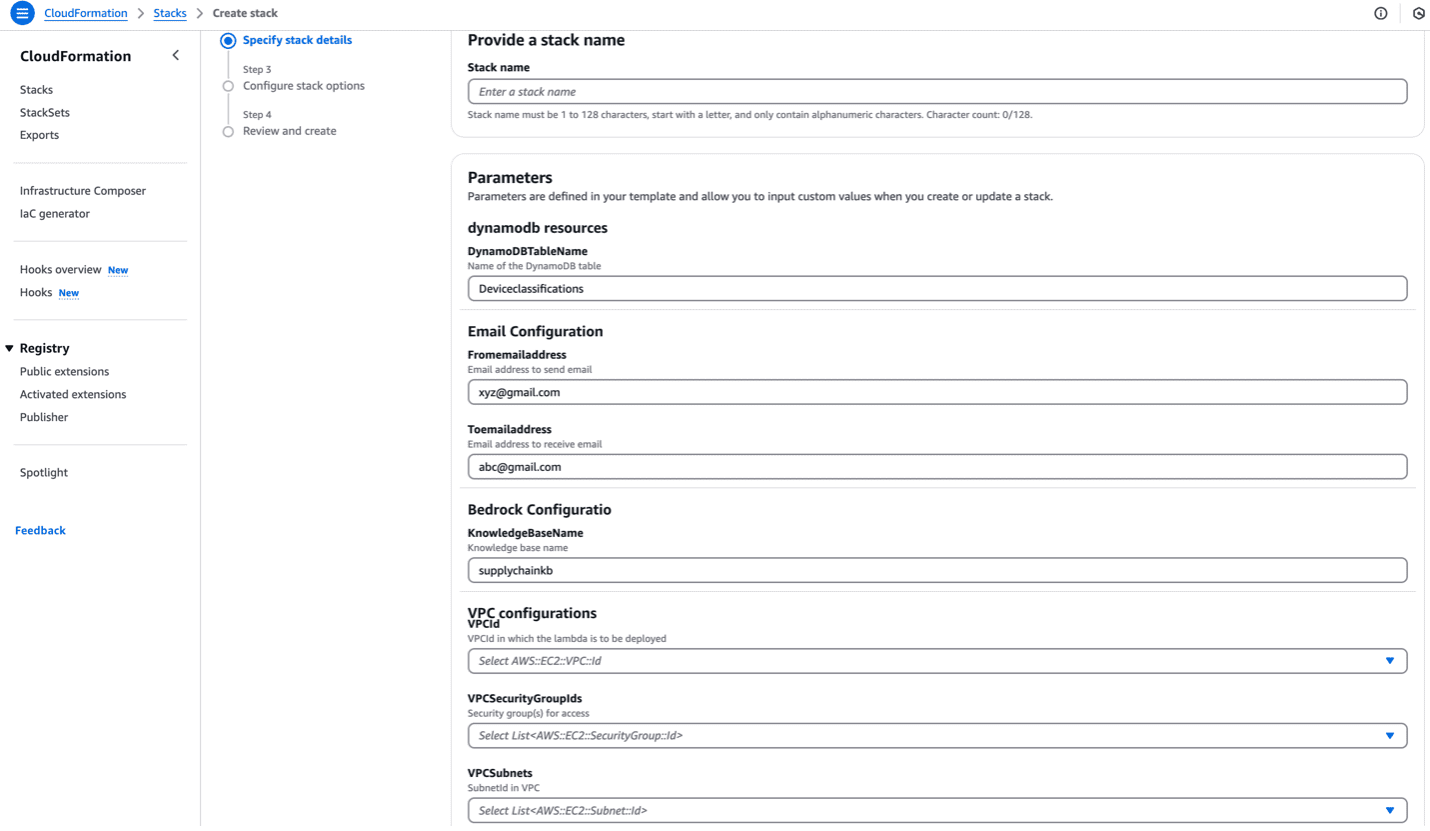
Task: Collapse the CloudFormation side navigation panel
Action: click(176, 56)
